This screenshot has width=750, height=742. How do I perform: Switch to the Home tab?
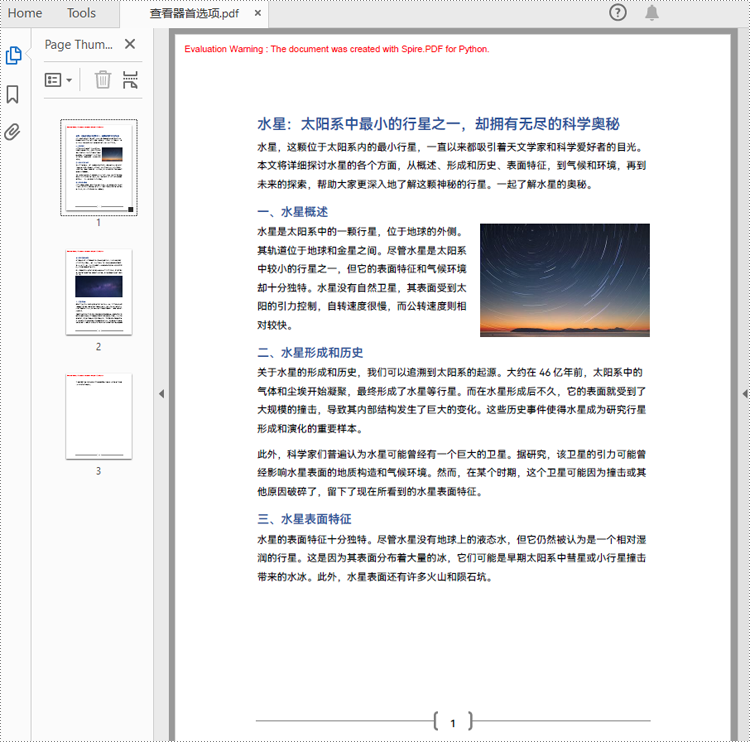point(25,13)
